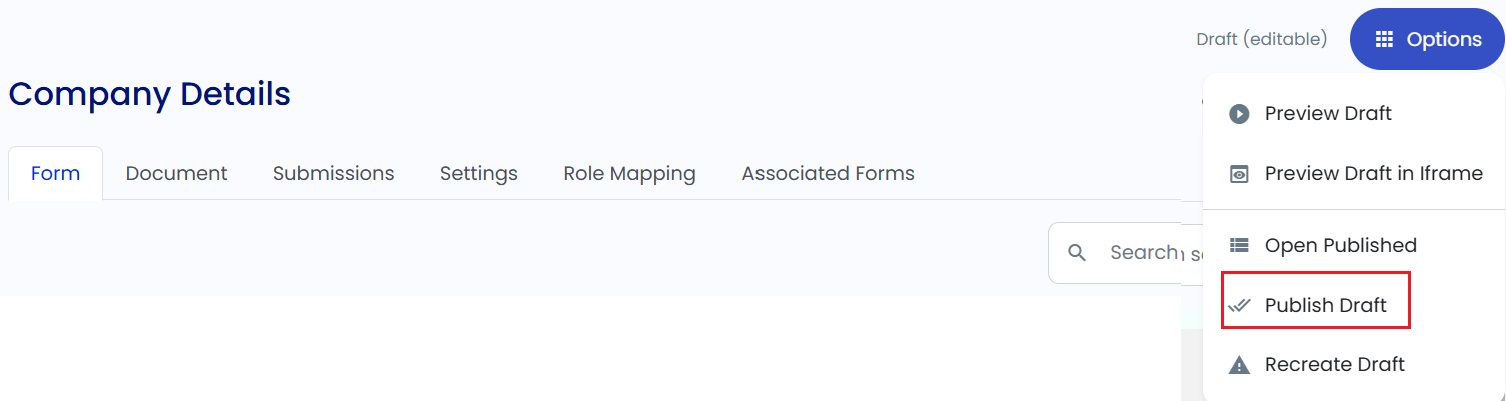
Task: Select the Form tab
Action: tap(55, 173)
